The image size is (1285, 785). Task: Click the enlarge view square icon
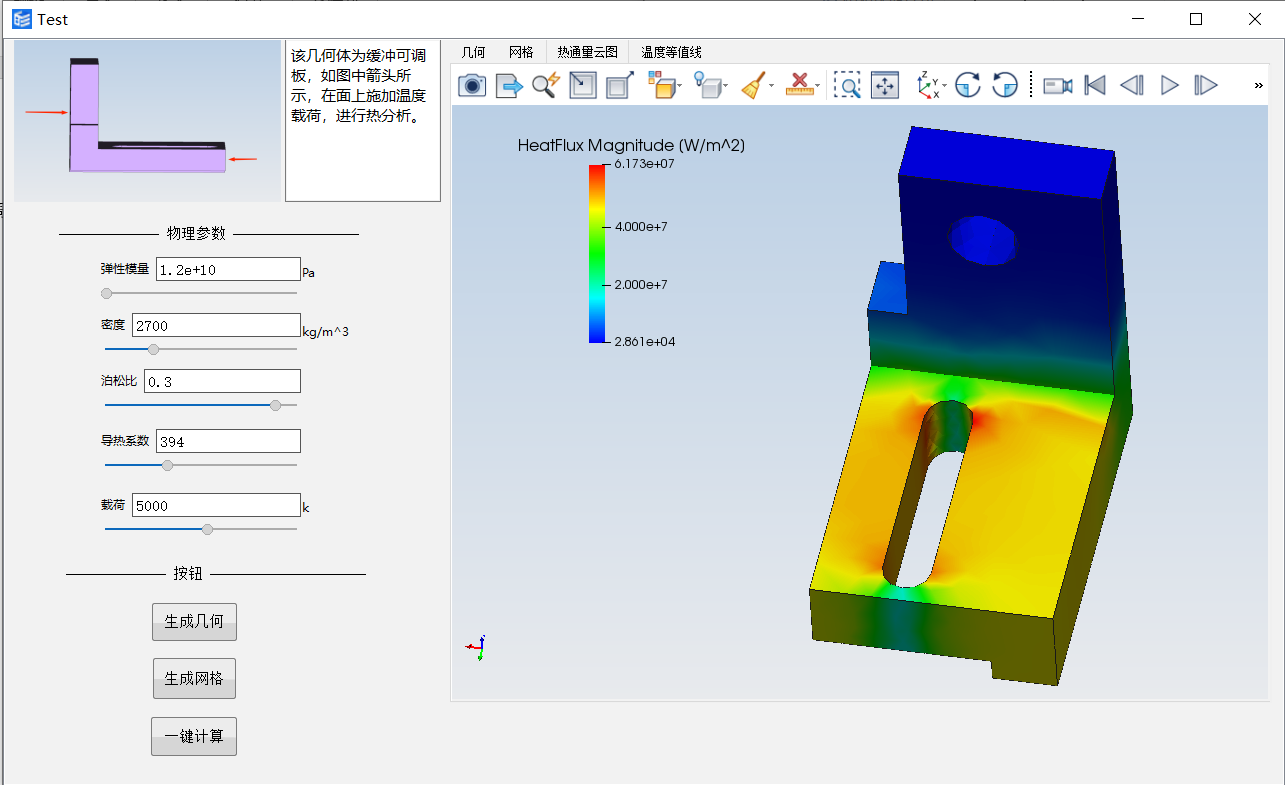[x=620, y=85]
